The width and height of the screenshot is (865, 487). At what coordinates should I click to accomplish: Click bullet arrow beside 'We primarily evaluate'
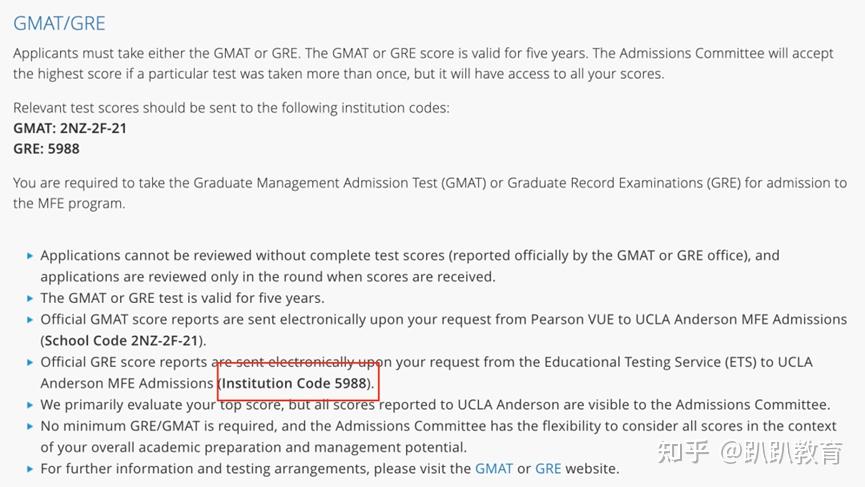[30, 405]
